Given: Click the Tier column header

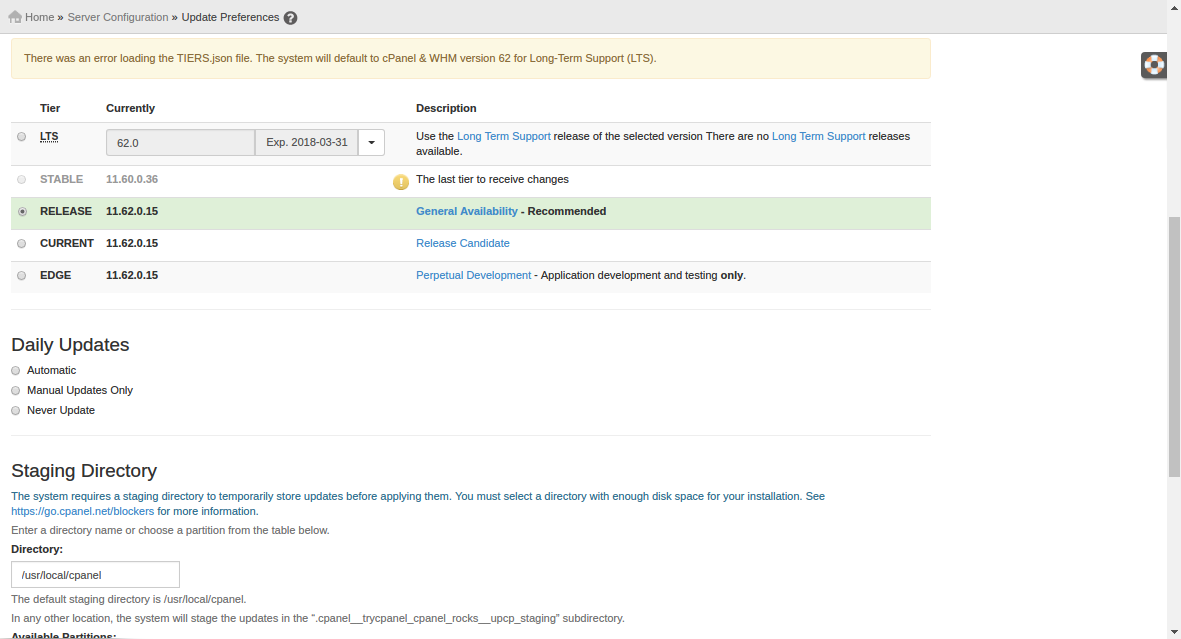Looking at the screenshot, I should (50, 108).
